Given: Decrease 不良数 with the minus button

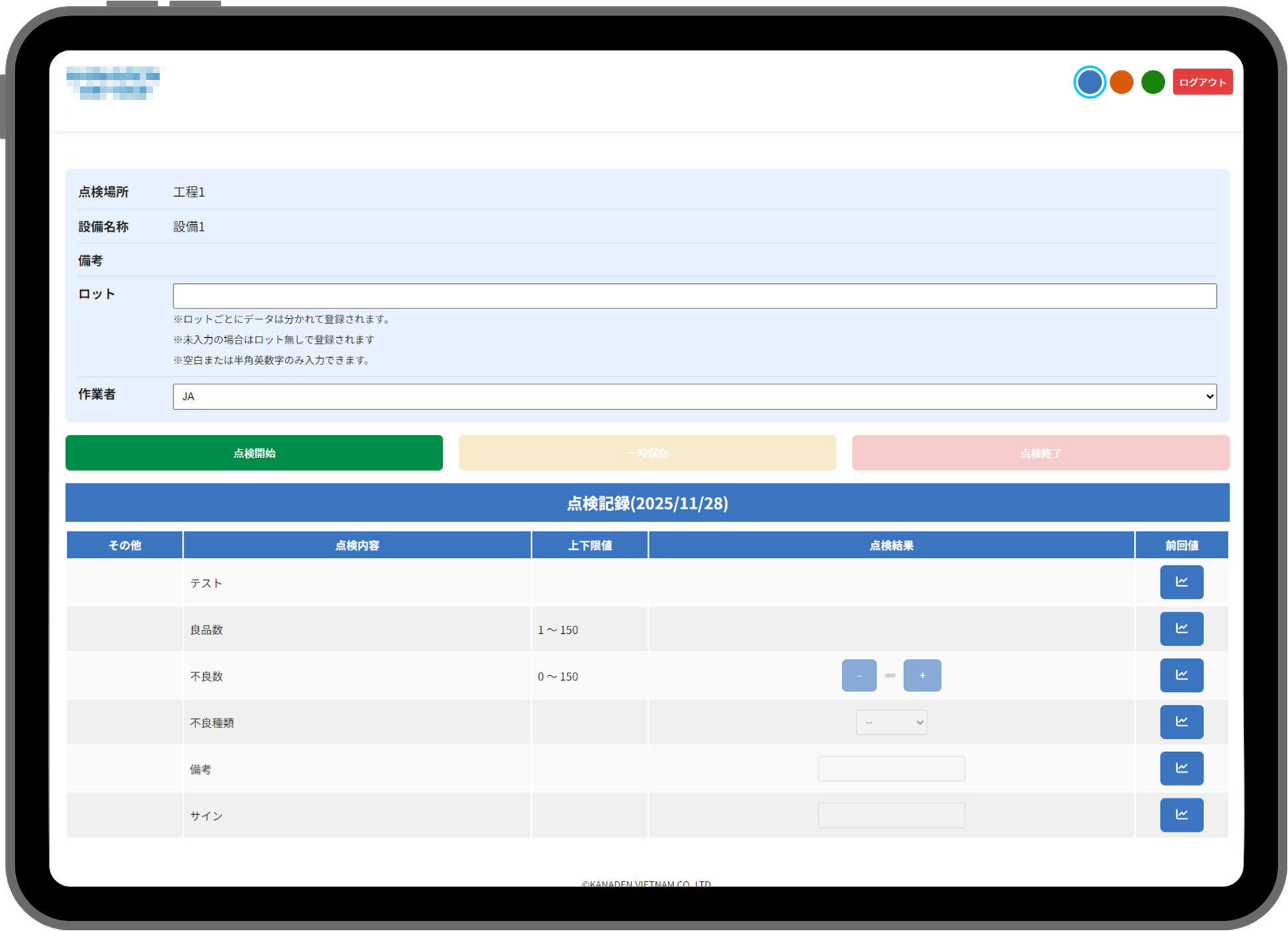Looking at the screenshot, I should pos(858,676).
